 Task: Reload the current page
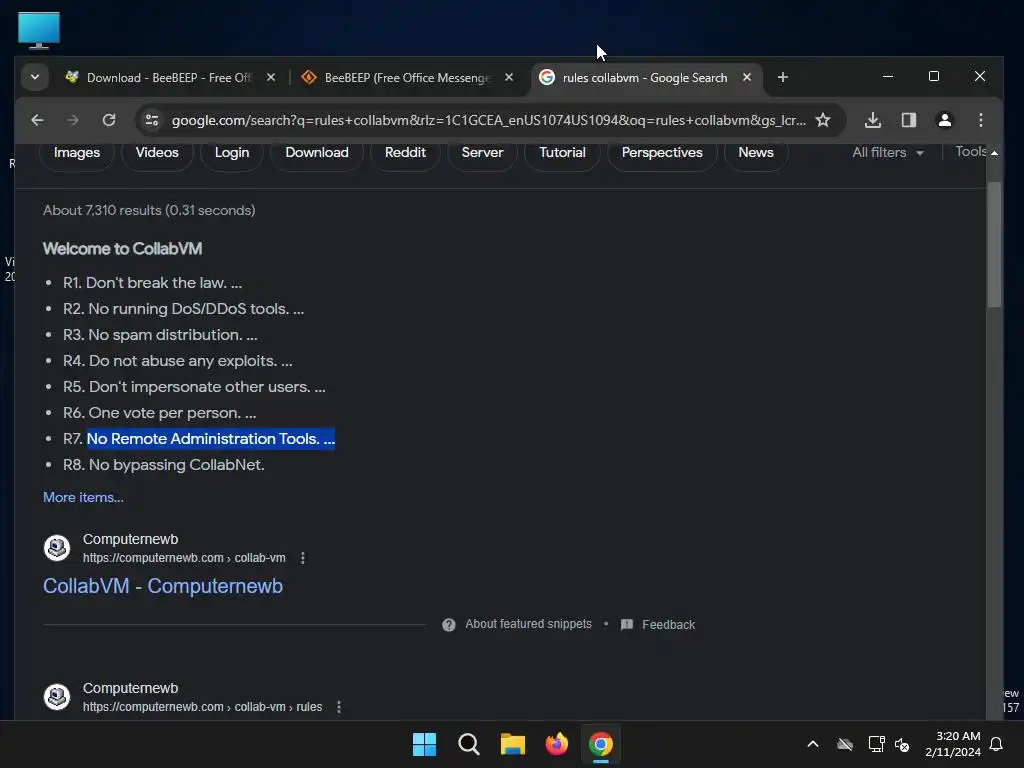coord(108,120)
